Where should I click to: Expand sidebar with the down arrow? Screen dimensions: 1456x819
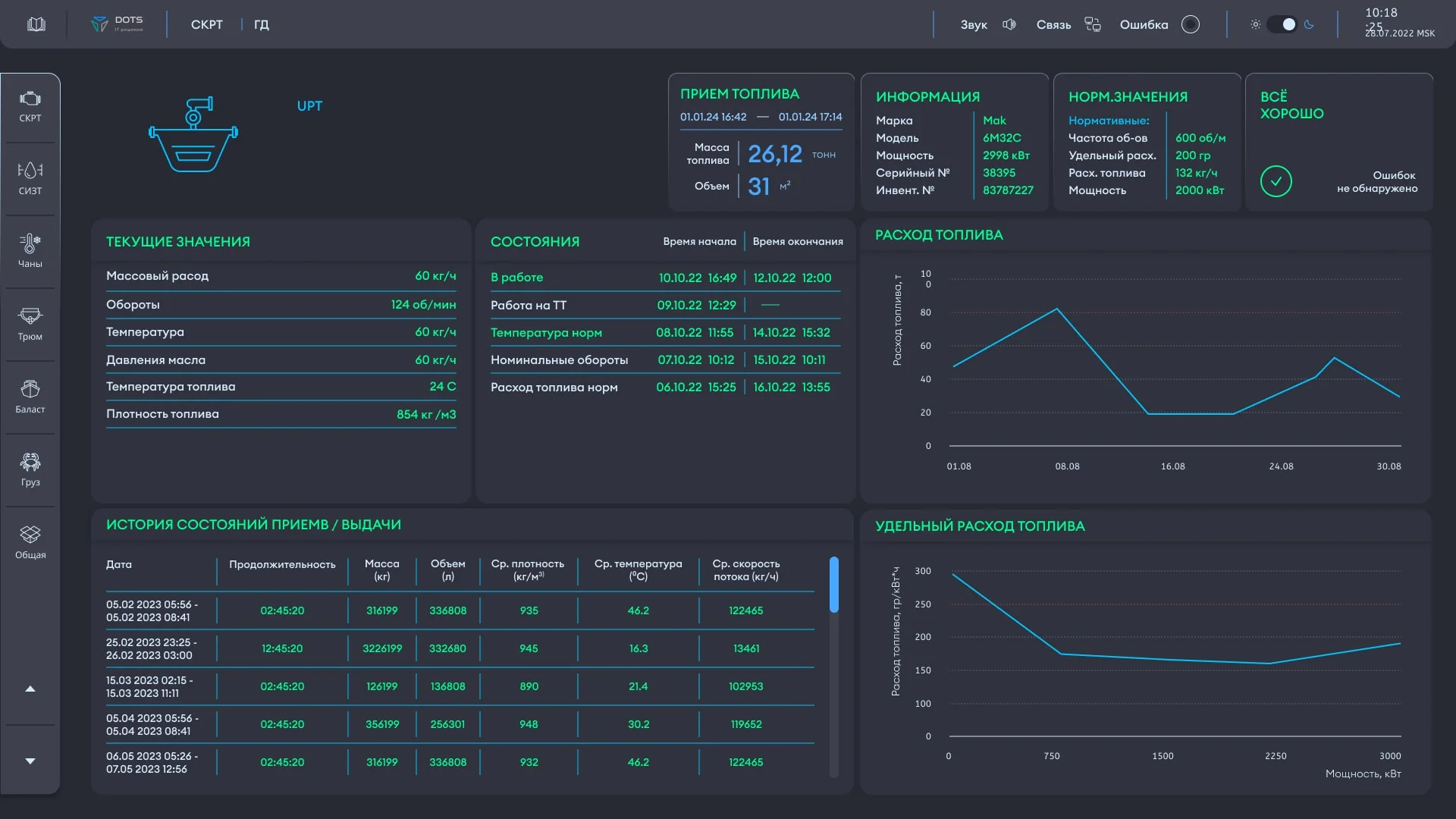[30, 761]
